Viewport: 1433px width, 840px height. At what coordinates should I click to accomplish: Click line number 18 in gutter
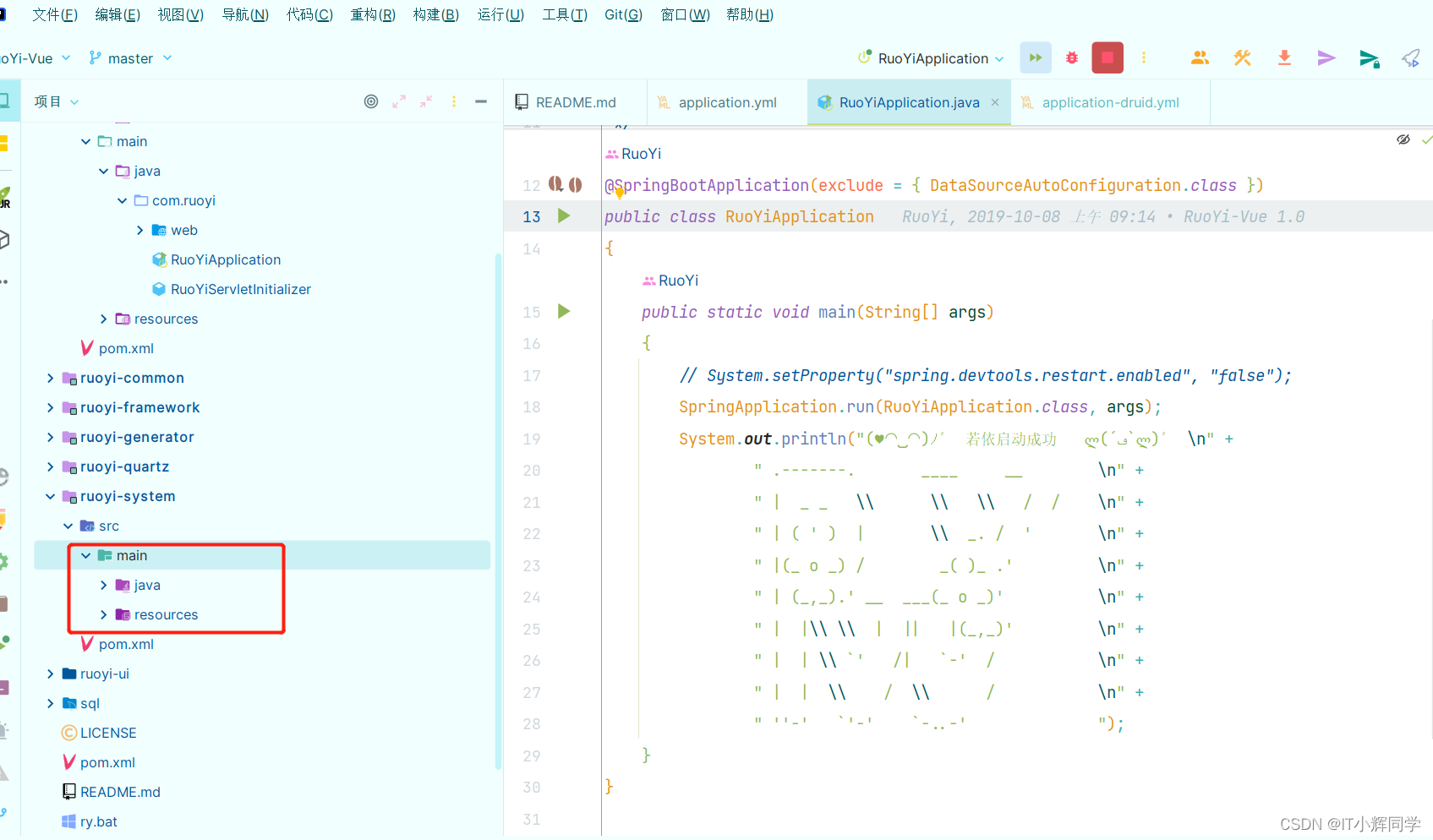coord(531,407)
